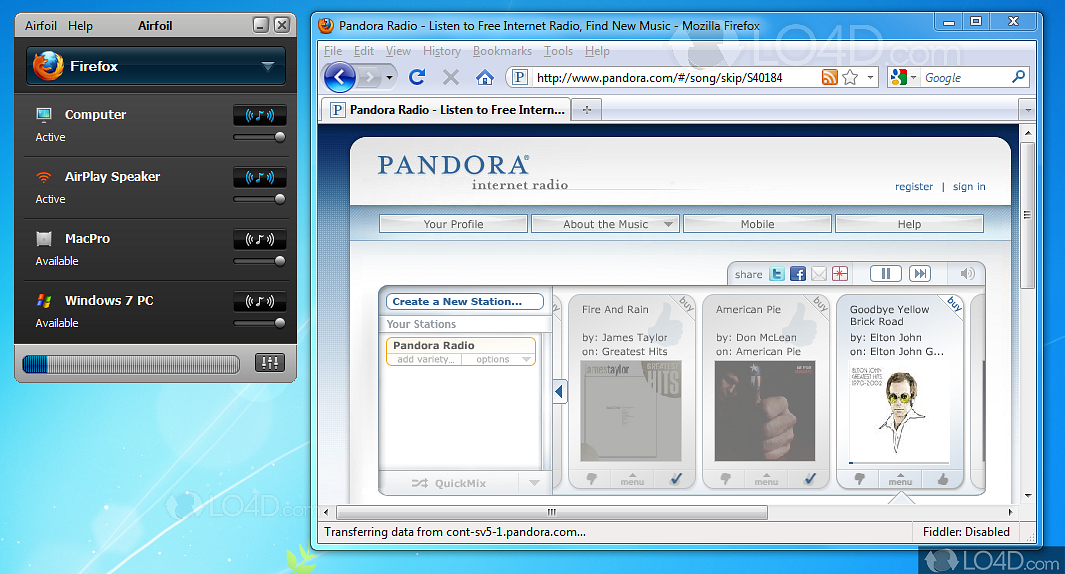The image size is (1065, 574).
Task: Click add variety on Pandora Radio station
Action: 425,359
